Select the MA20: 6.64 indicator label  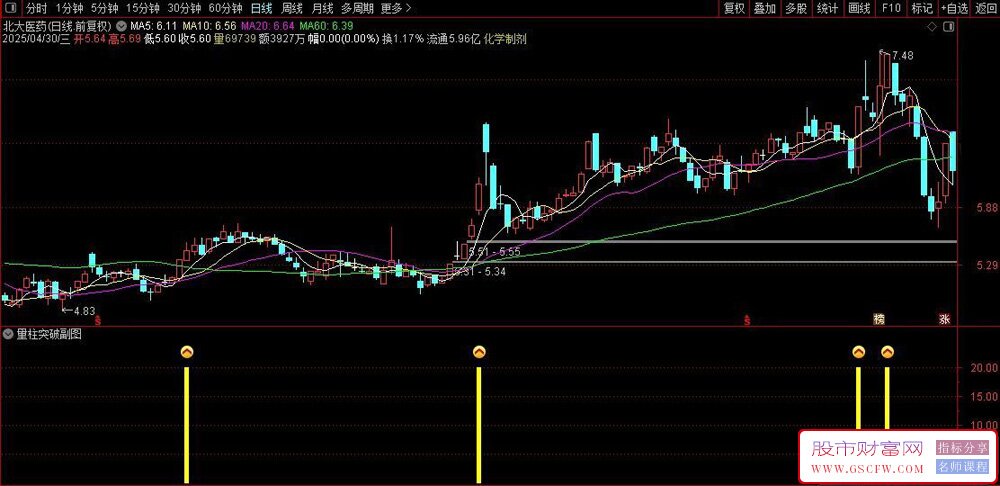267,27
